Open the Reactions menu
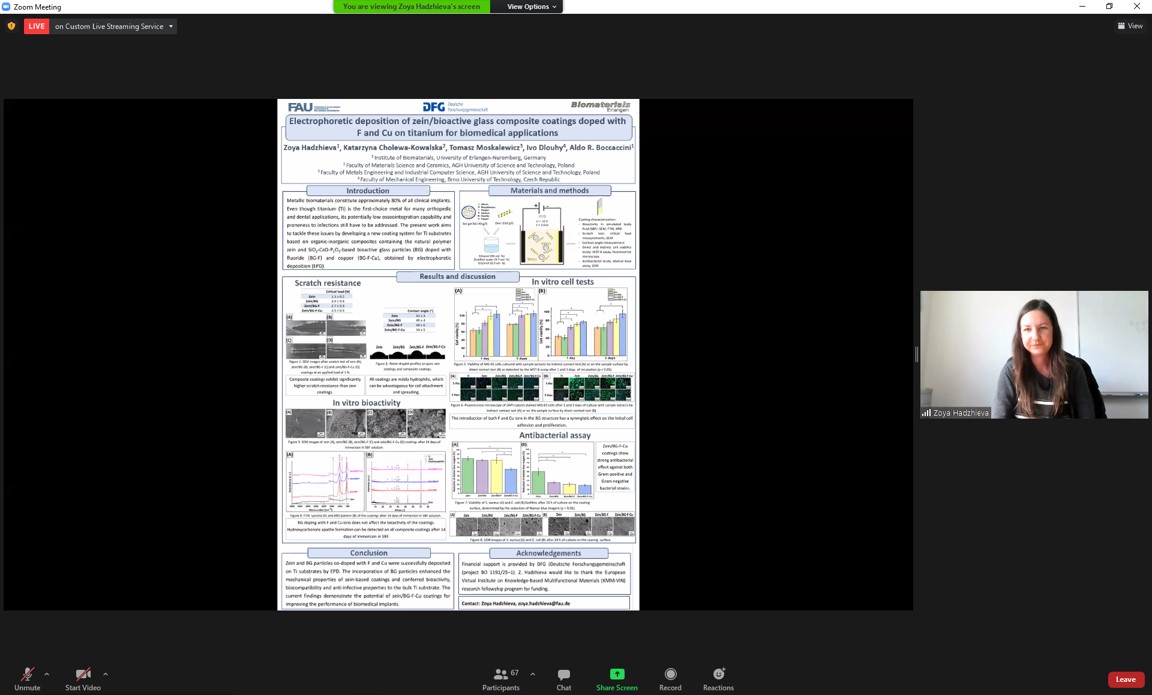Screen dimensions: 1152x695 pos(718,678)
